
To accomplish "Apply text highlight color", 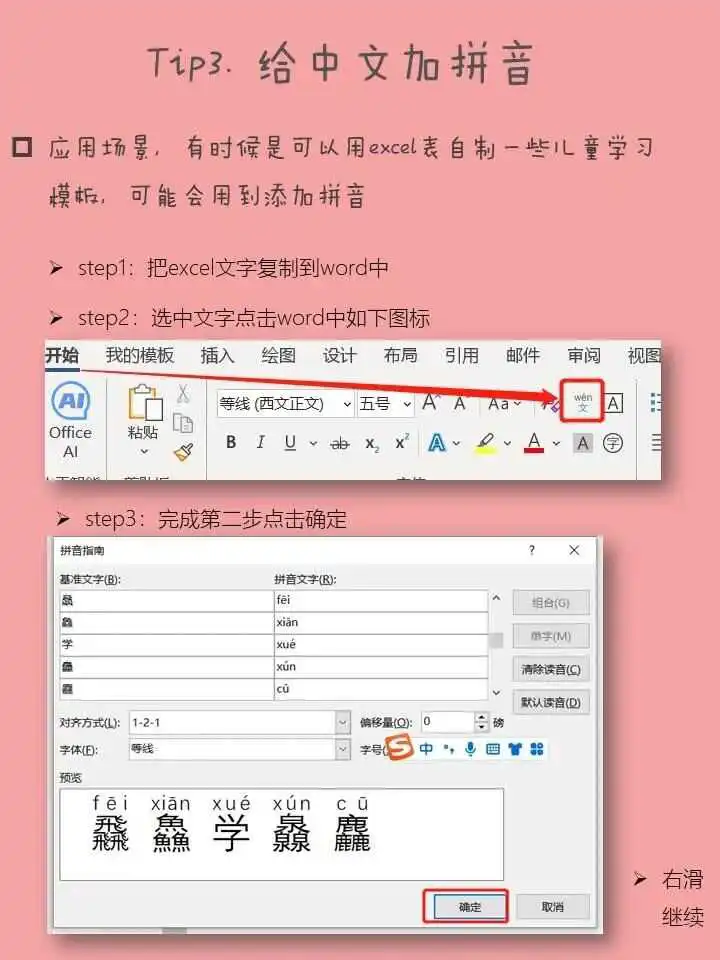I will 485,442.
